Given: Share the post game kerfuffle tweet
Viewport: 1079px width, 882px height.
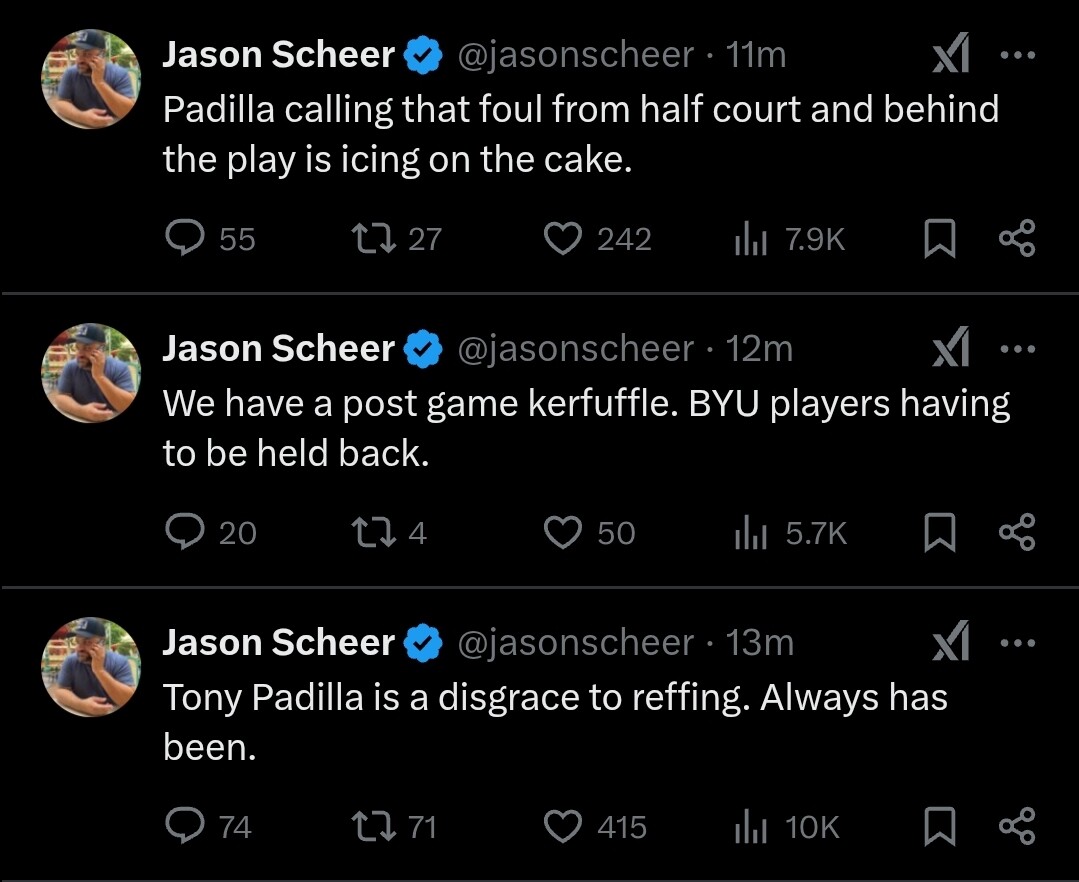Looking at the screenshot, I should (x=1017, y=532).
